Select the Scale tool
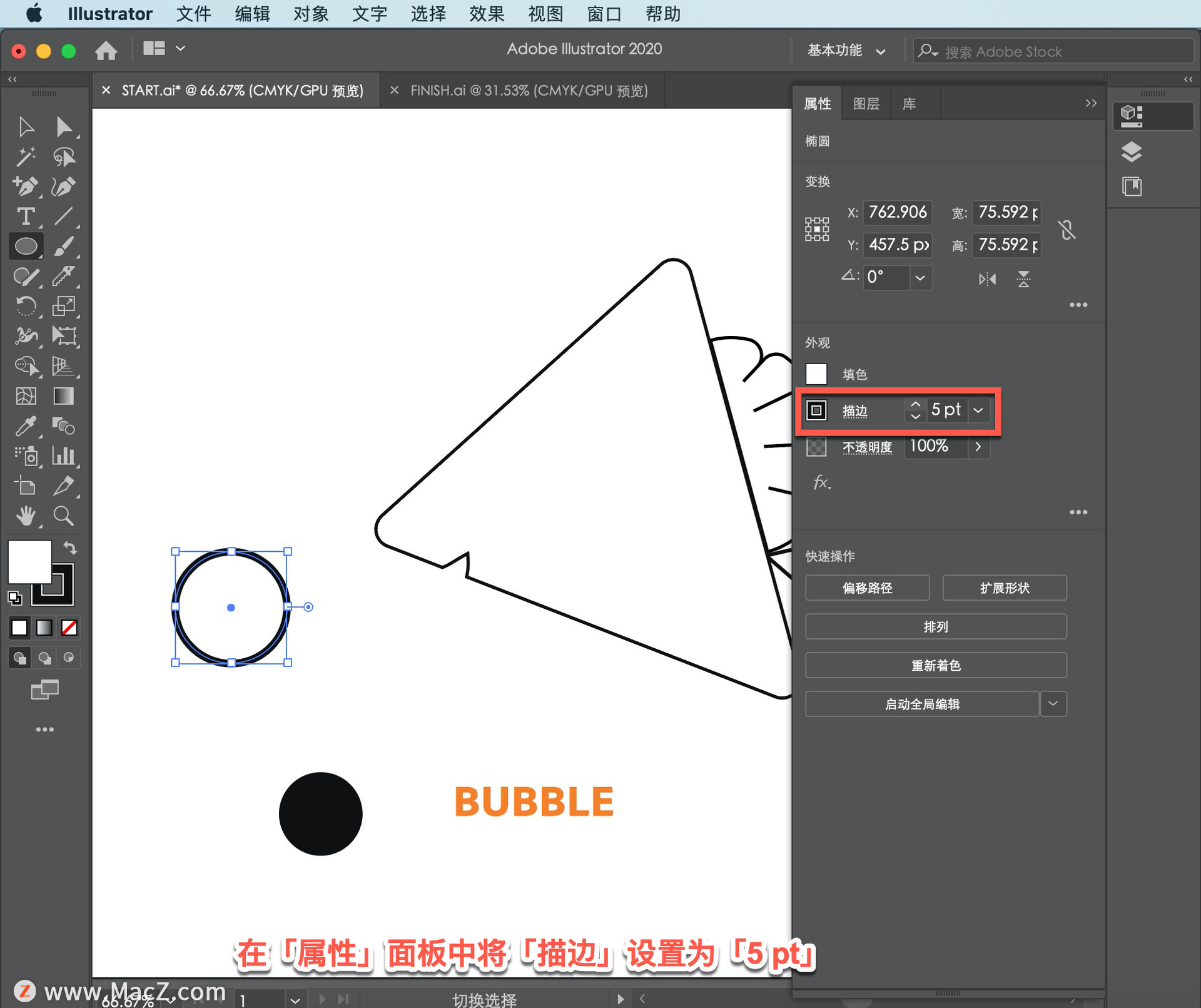Viewport: 1201px width, 1008px height. tap(64, 307)
